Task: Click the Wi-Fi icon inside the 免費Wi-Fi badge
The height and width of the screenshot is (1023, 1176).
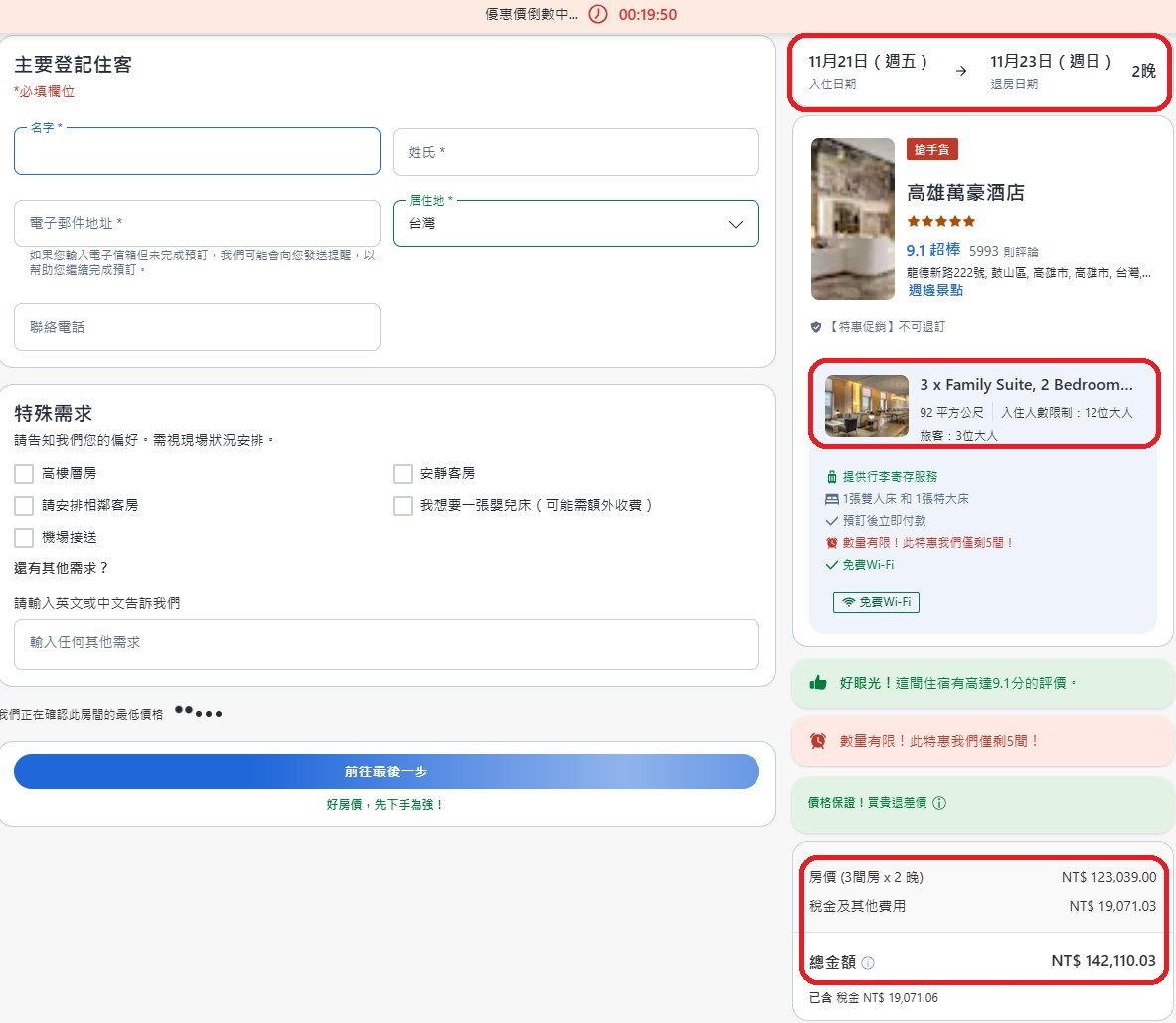Action: click(x=850, y=602)
